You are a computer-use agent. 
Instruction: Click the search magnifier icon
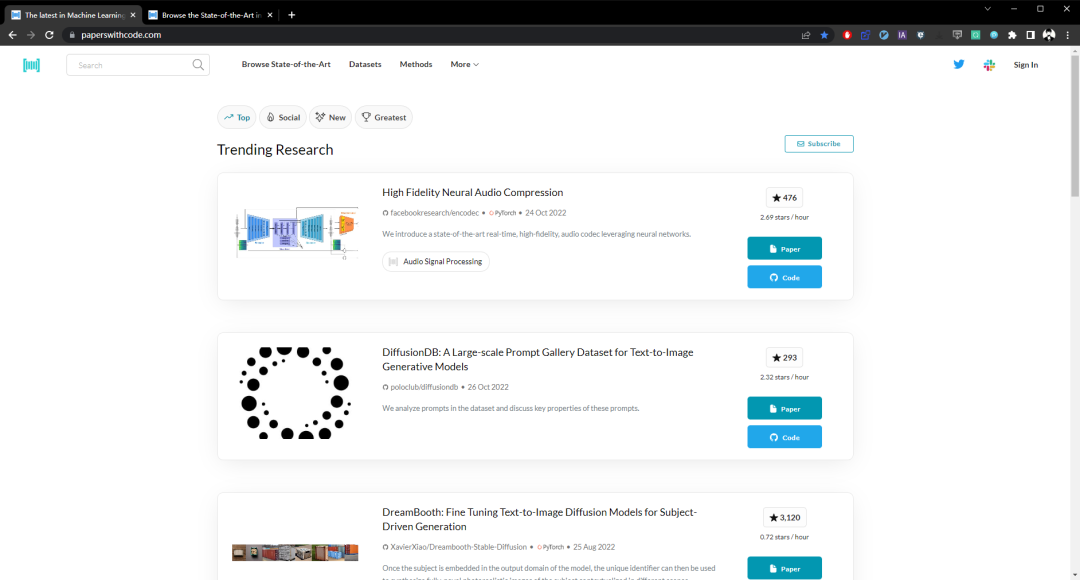[x=198, y=65]
